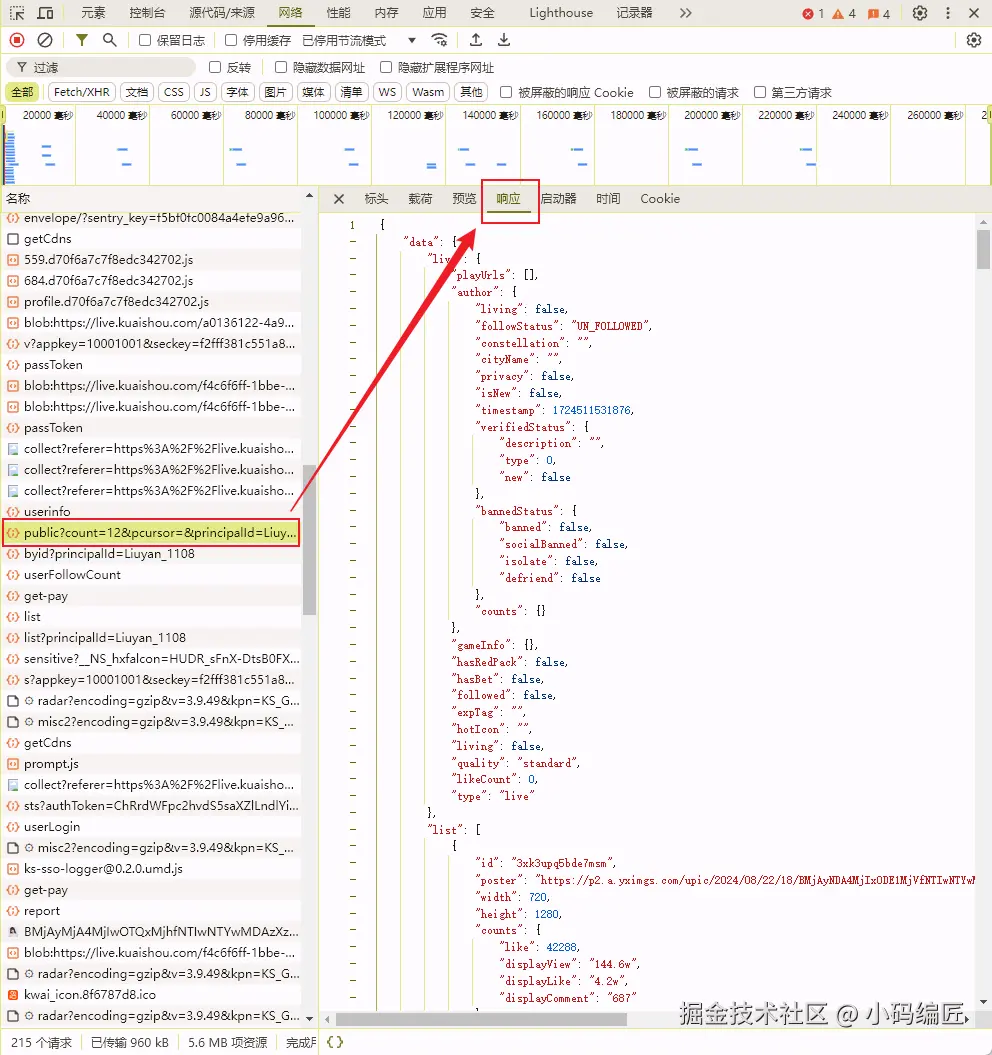Open network settings gear icon
This screenshot has height=1055, width=992.
[974, 40]
